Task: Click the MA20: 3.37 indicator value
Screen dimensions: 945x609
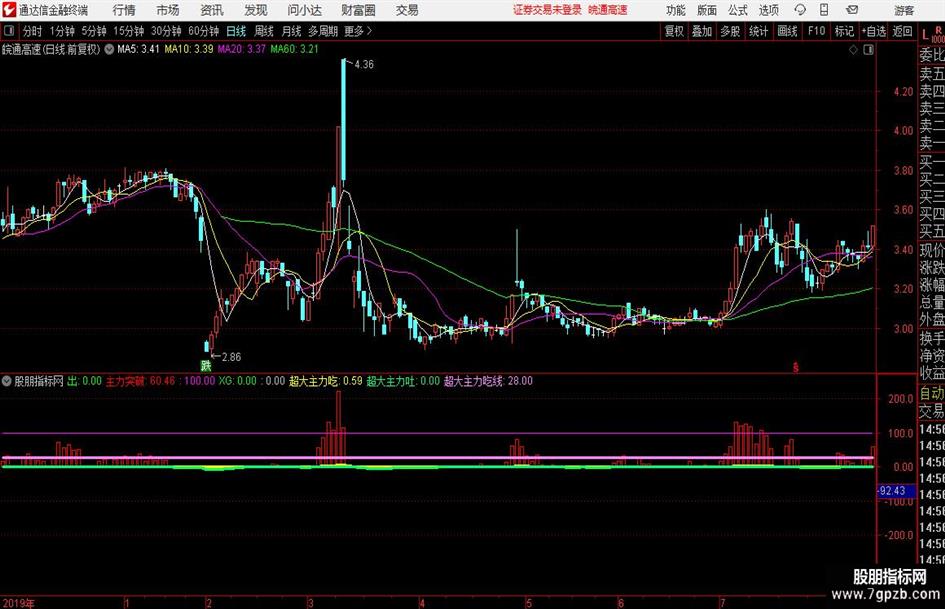Action: click(242, 49)
